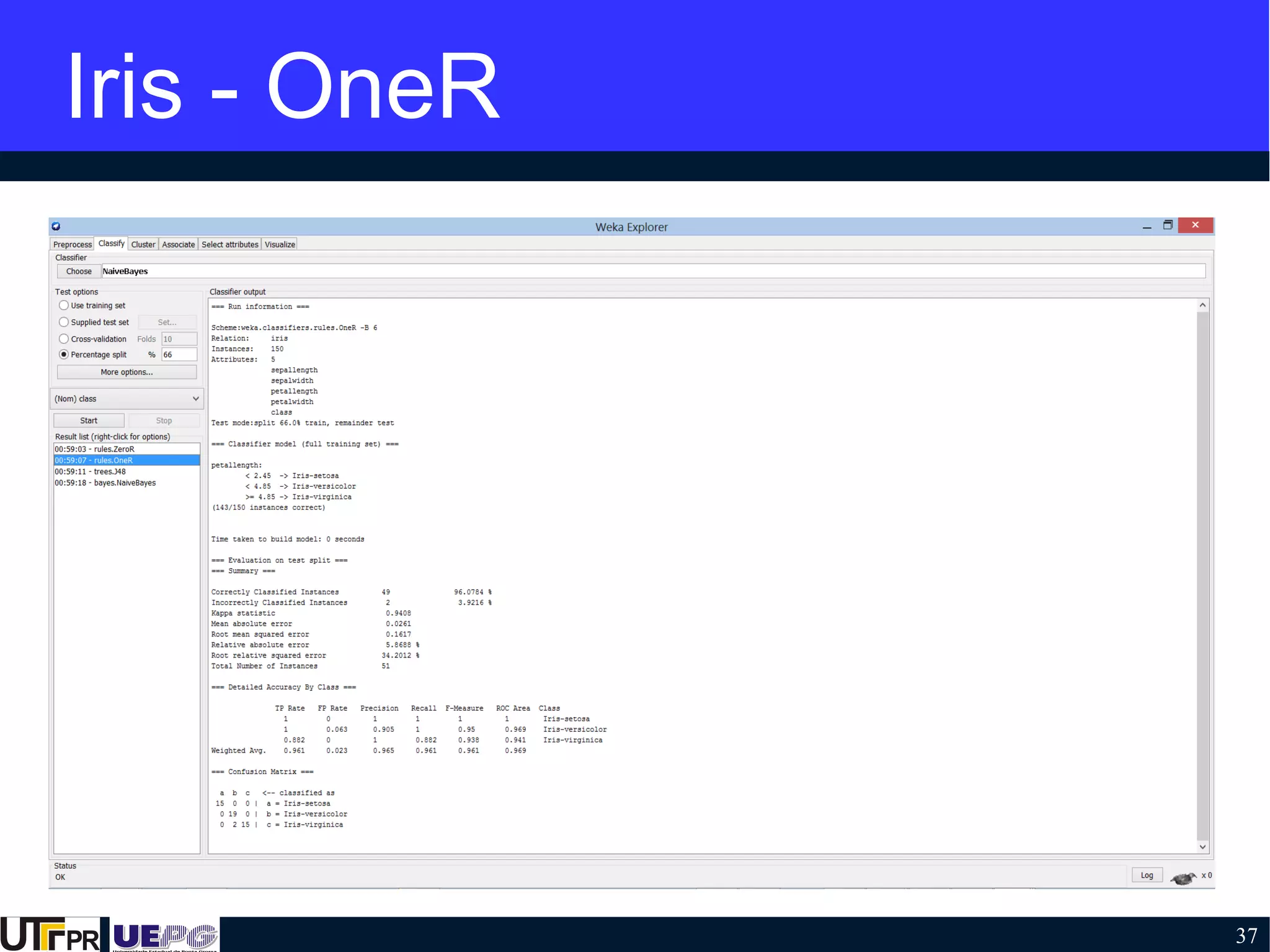Switch to the Preprocess tab
1270x952 pixels.
coord(72,244)
